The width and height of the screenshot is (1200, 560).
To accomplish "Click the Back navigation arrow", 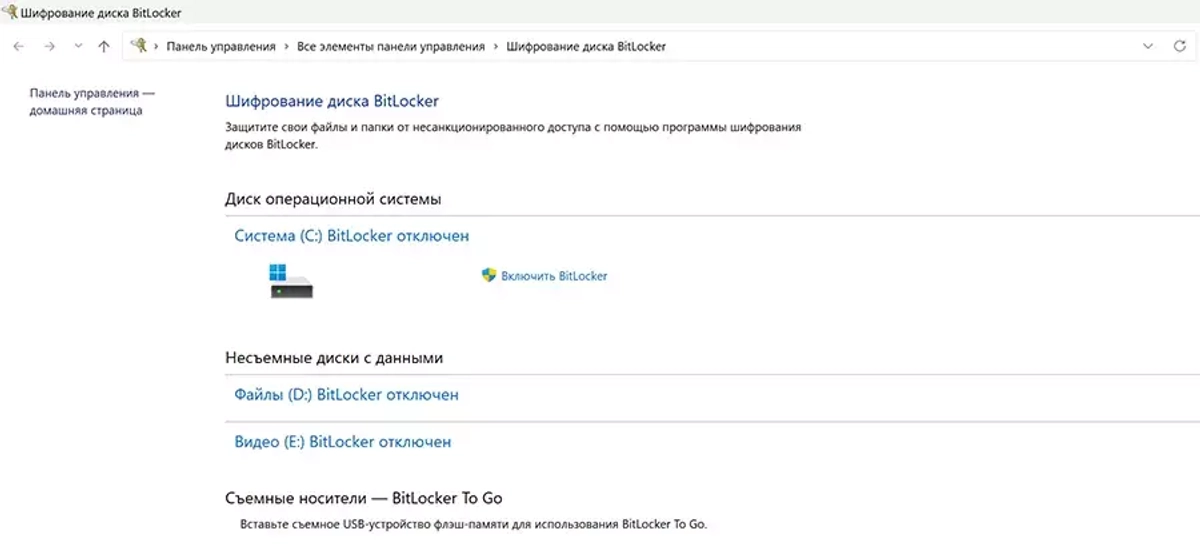I will click(18, 46).
